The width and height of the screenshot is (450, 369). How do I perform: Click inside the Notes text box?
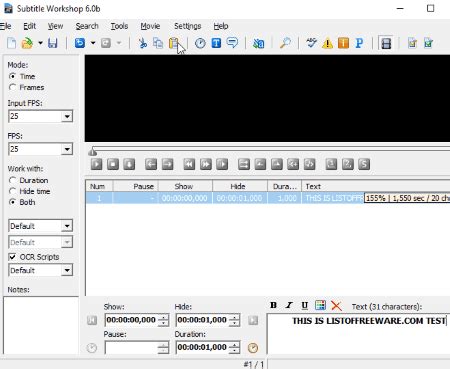[41, 325]
